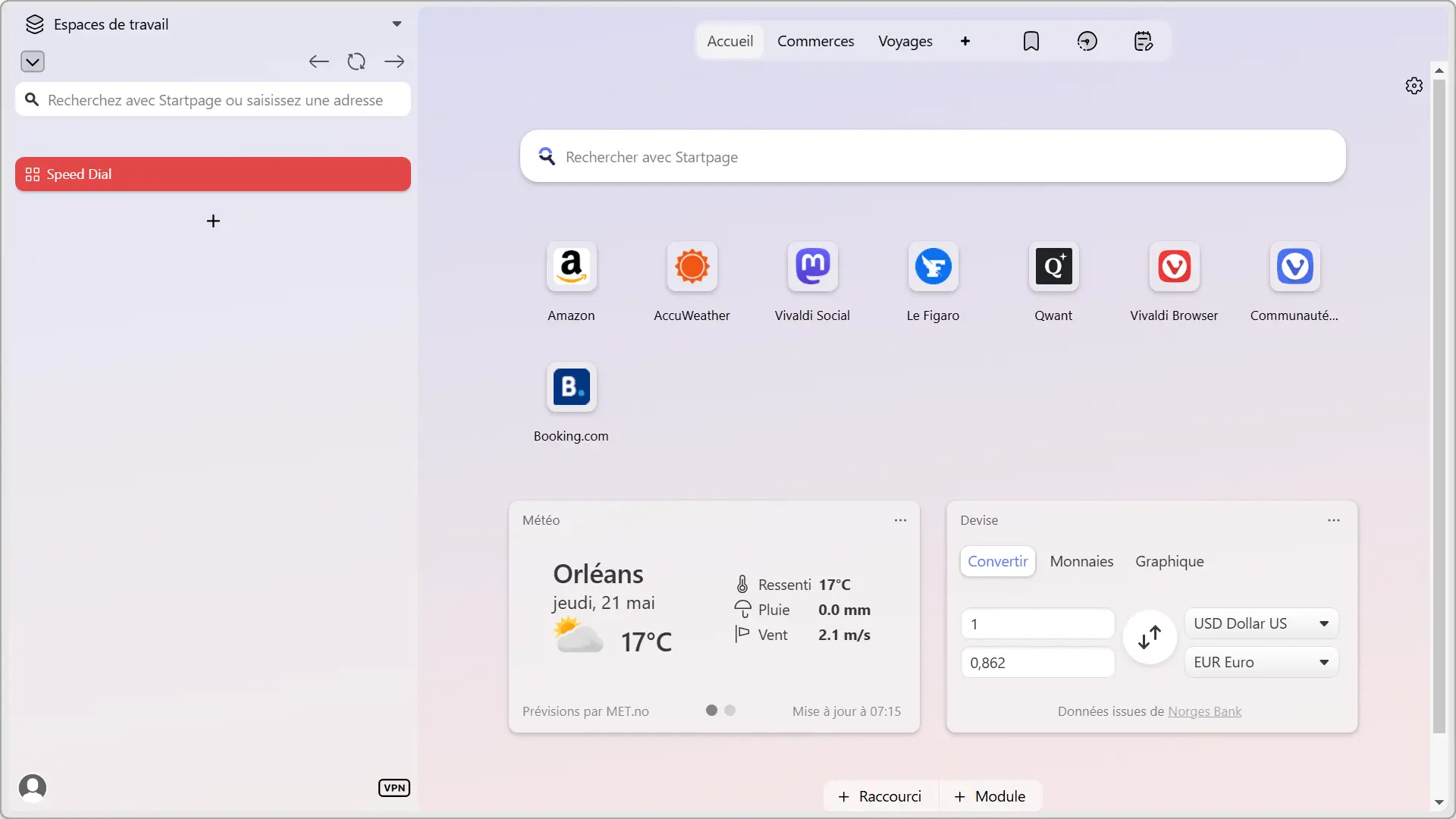Click the scrollbar down arrow
The width and height of the screenshot is (1456, 819).
tap(1439, 802)
